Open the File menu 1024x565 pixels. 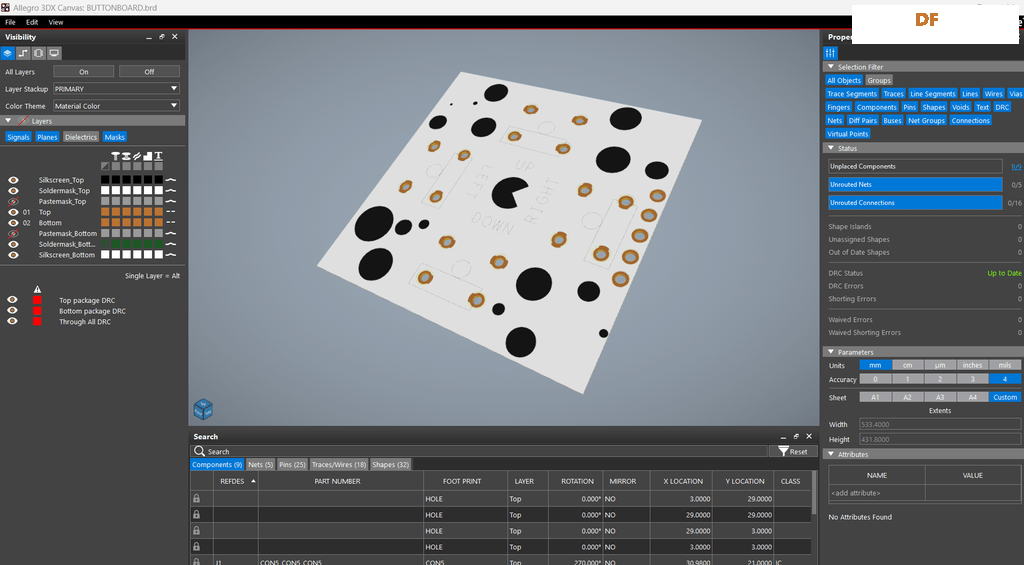[10, 22]
